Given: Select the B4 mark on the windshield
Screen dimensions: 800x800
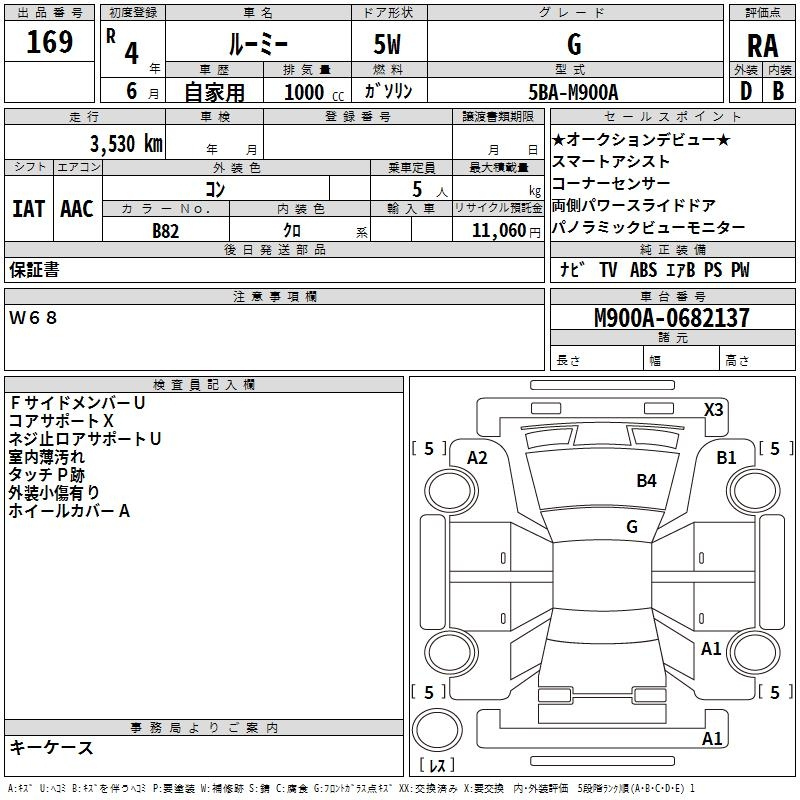Looking at the screenshot, I should (646, 481).
